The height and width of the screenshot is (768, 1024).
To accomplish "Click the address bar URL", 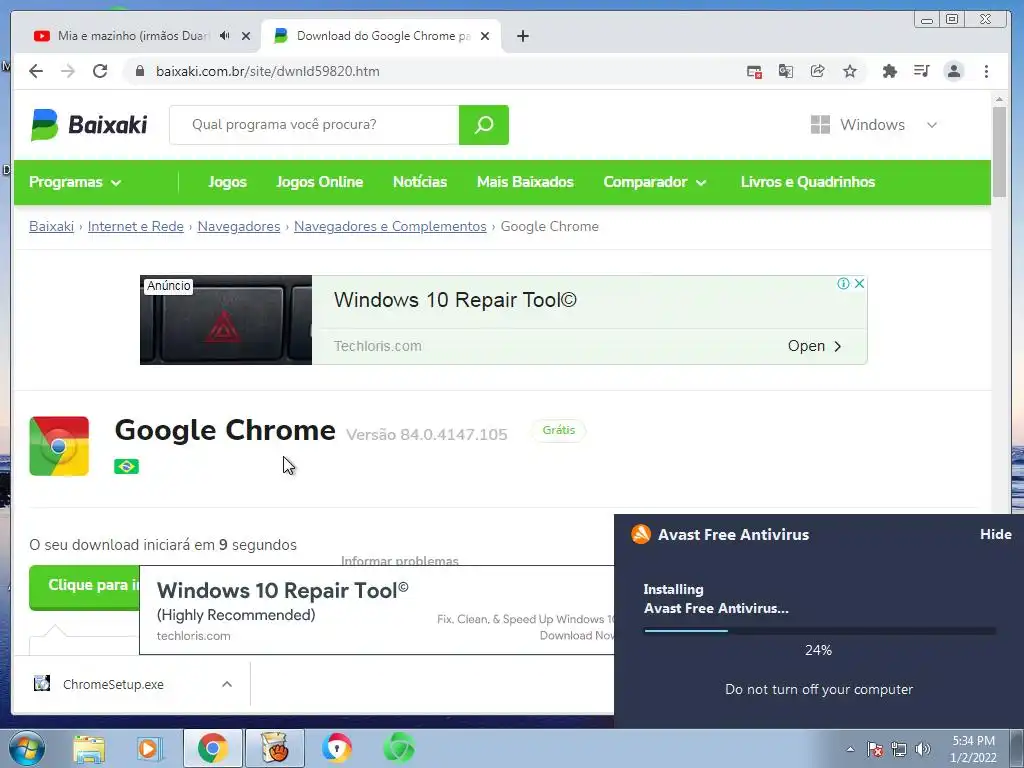I will (268, 71).
